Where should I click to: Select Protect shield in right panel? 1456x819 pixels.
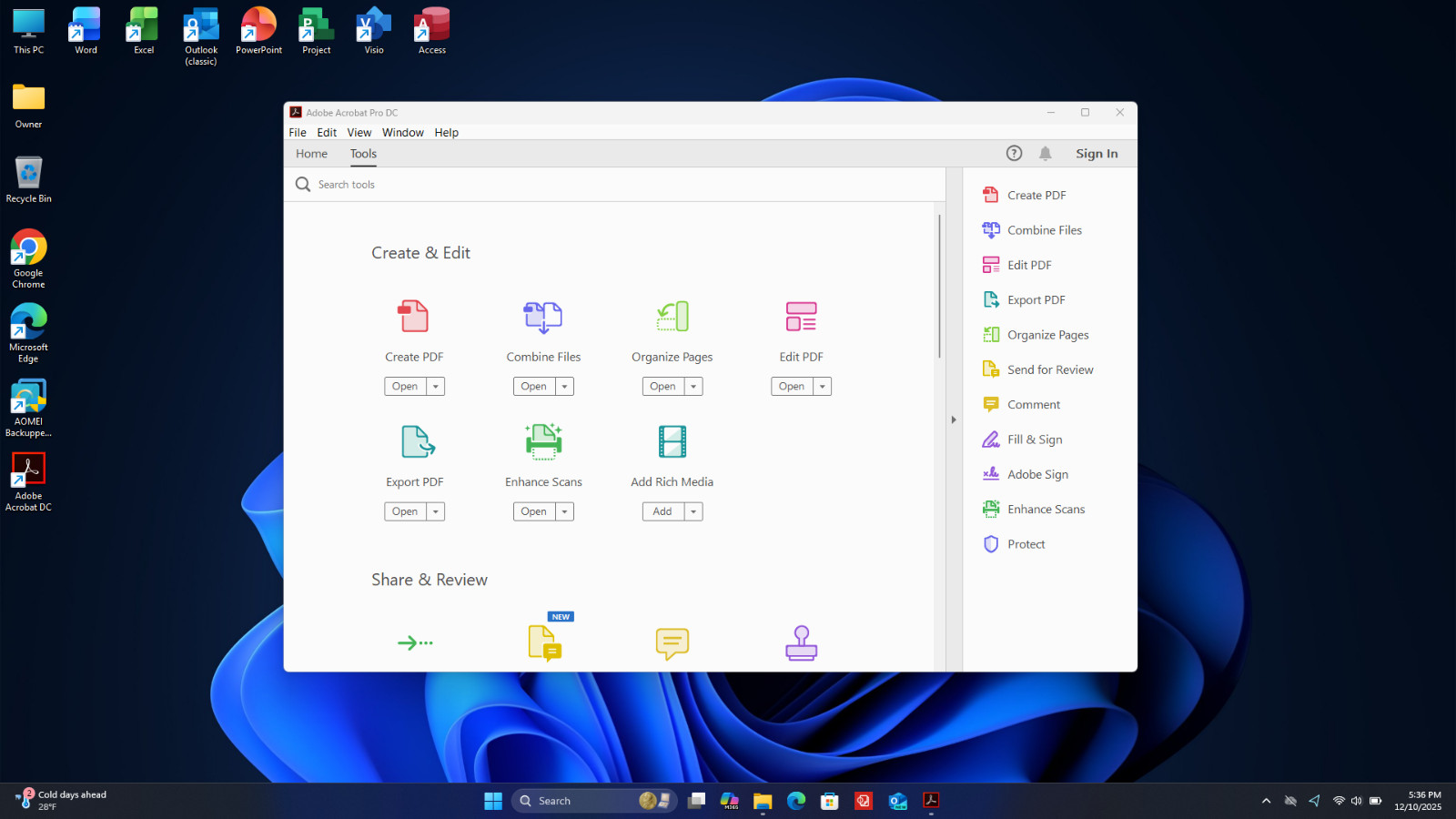pyautogui.click(x=991, y=544)
